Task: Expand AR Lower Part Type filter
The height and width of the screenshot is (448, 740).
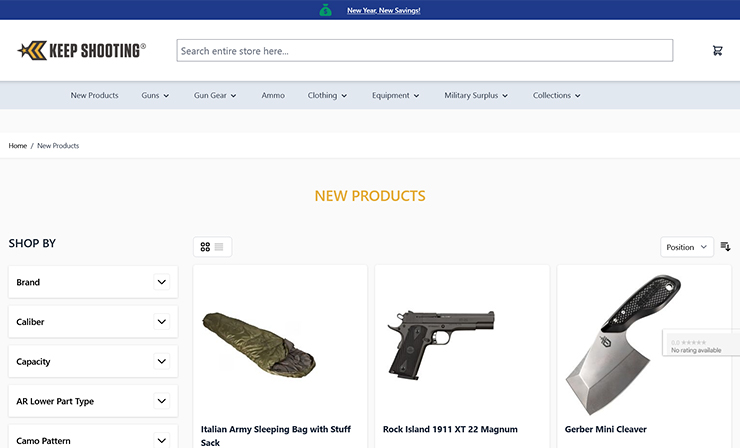Action: 161,401
